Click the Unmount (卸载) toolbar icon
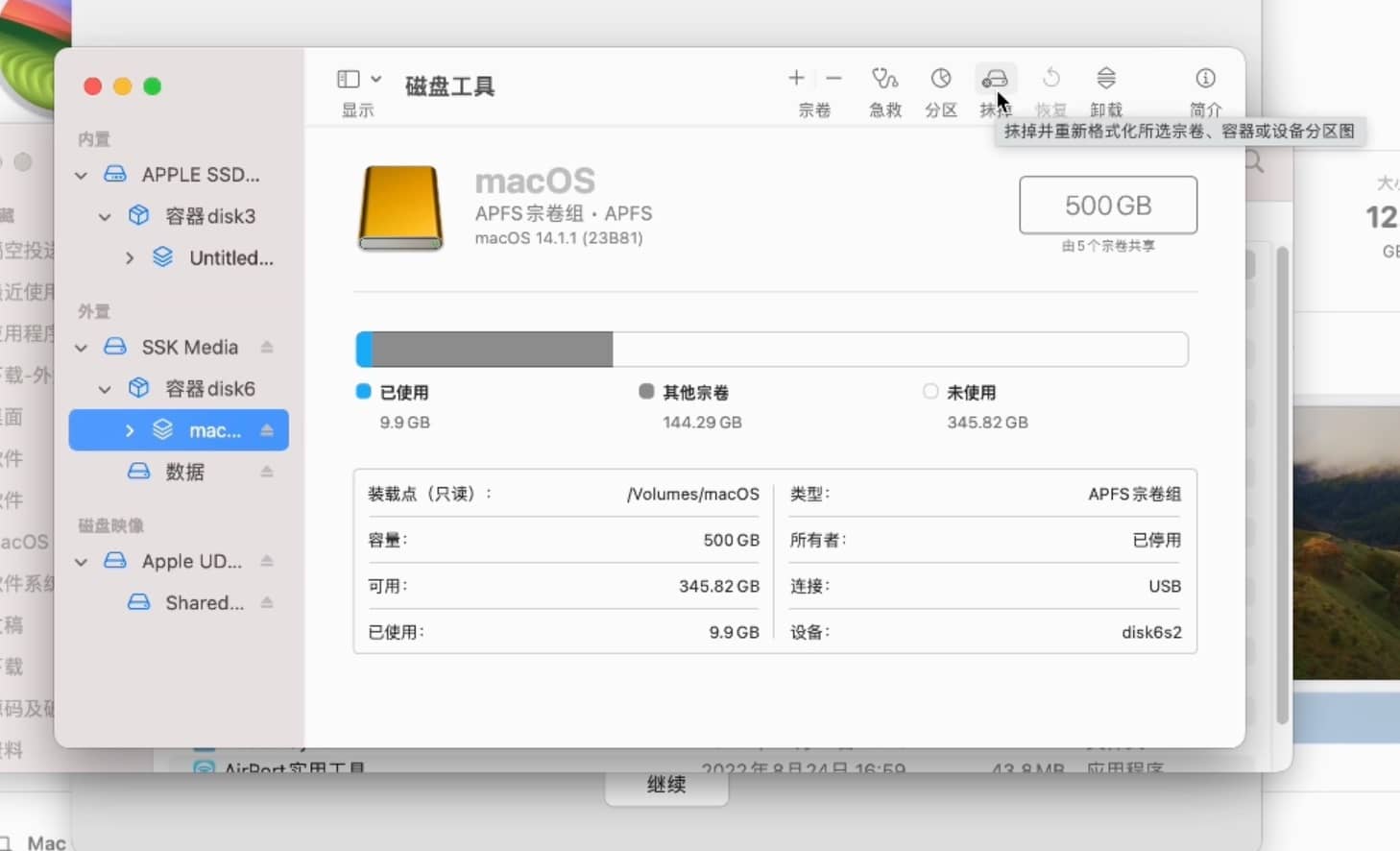Image resolution: width=1400 pixels, height=851 pixels. tap(1106, 78)
